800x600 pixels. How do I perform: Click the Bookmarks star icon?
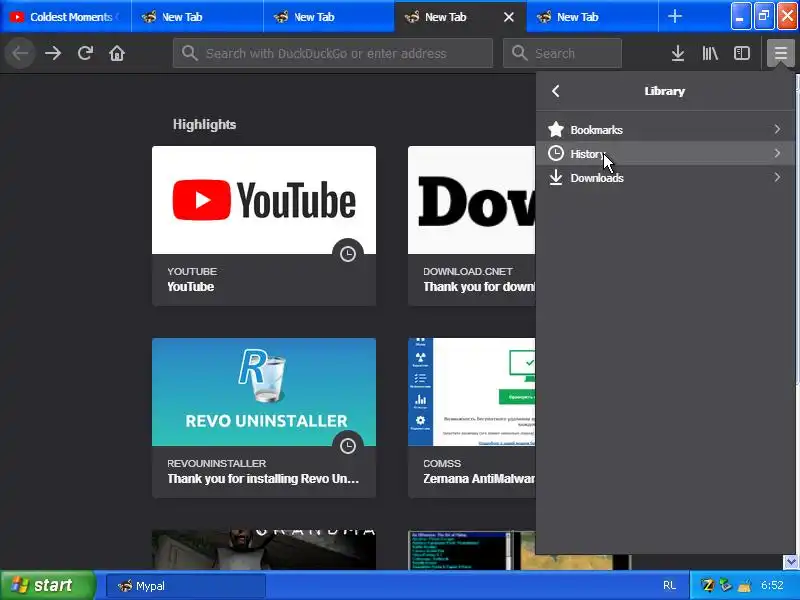[x=556, y=130]
